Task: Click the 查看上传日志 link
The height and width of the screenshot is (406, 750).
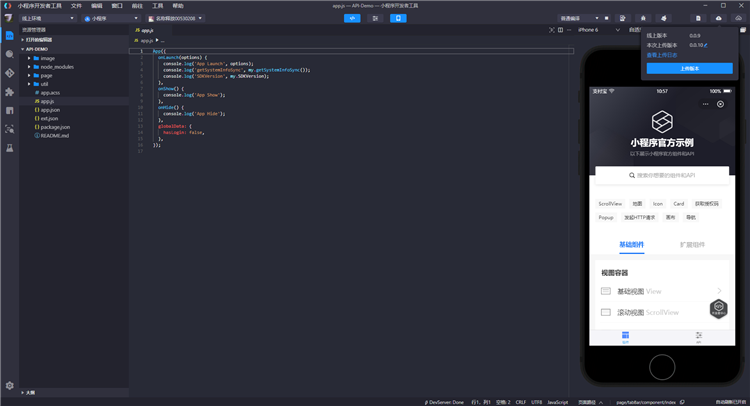Action: pyautogui.click(x=661, y=55)
